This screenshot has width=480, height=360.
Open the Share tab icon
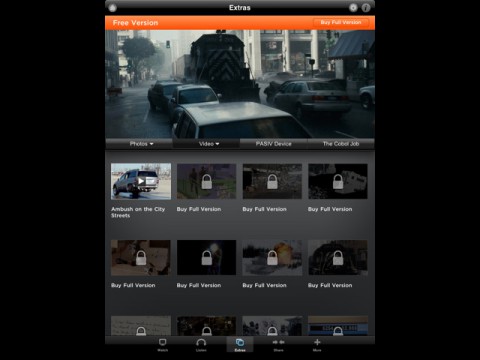278,345
